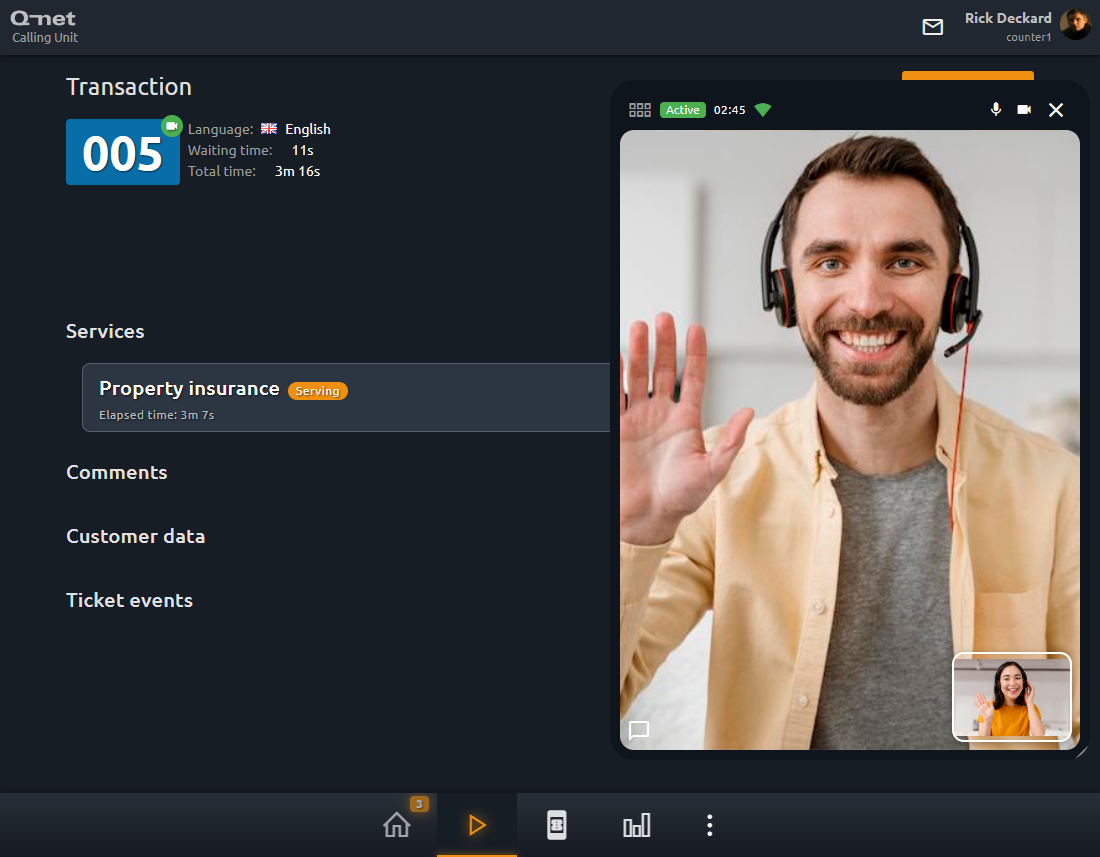Expand the Comments section
Image resolution: width=1100 pixels, height=857 pixels.
coord(116,473)
